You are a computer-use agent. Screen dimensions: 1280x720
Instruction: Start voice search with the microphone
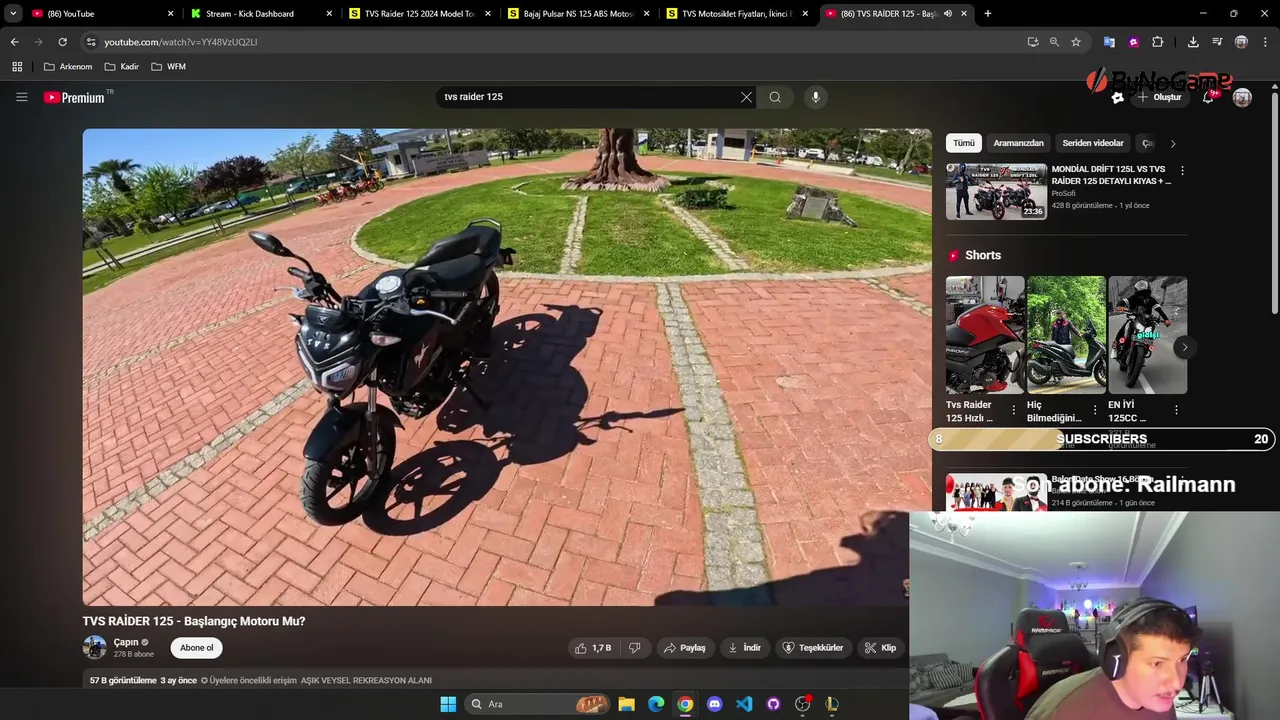816,97
